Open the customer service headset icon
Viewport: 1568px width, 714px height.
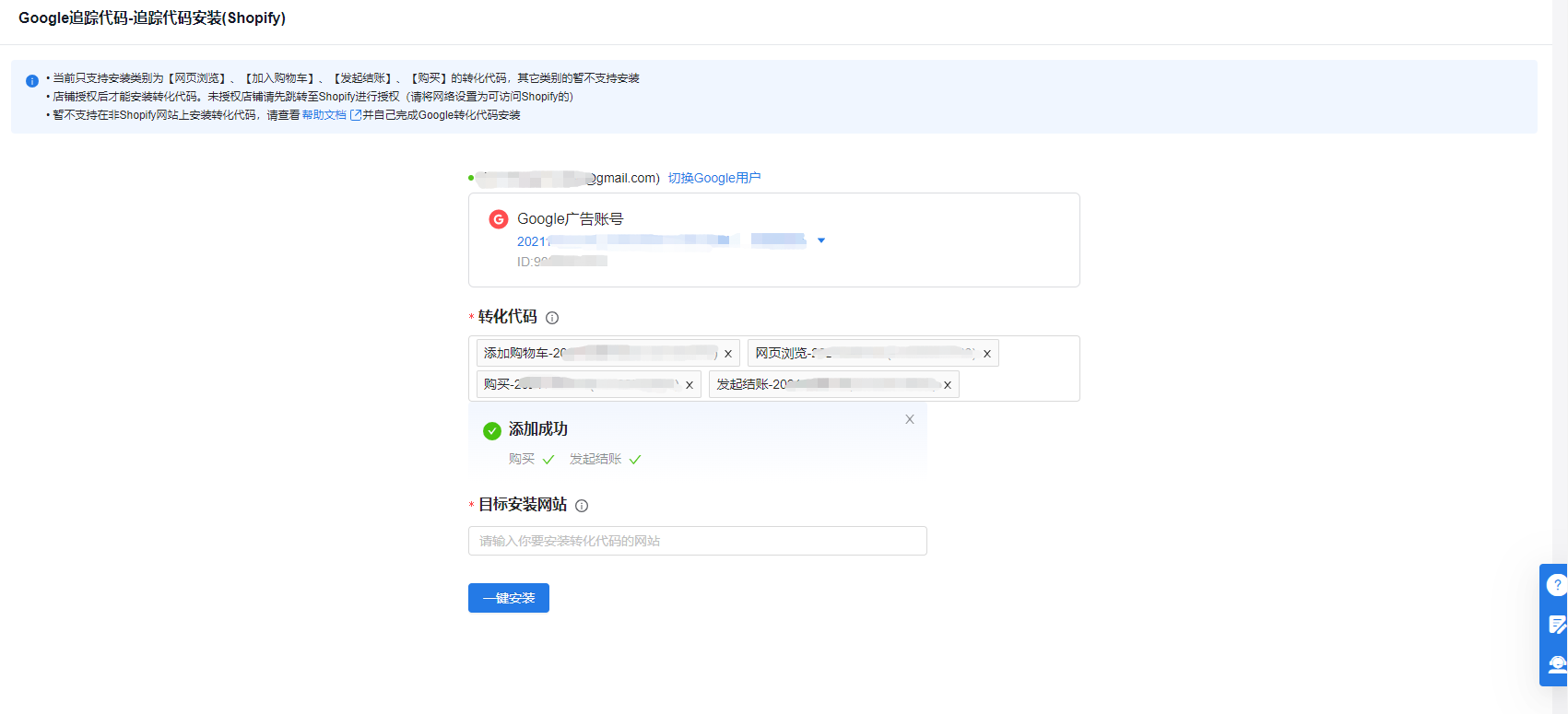(1557, 664)
